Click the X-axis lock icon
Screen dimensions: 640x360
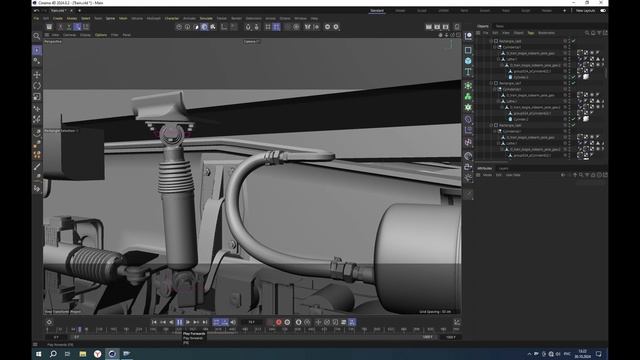click(60, 27)
